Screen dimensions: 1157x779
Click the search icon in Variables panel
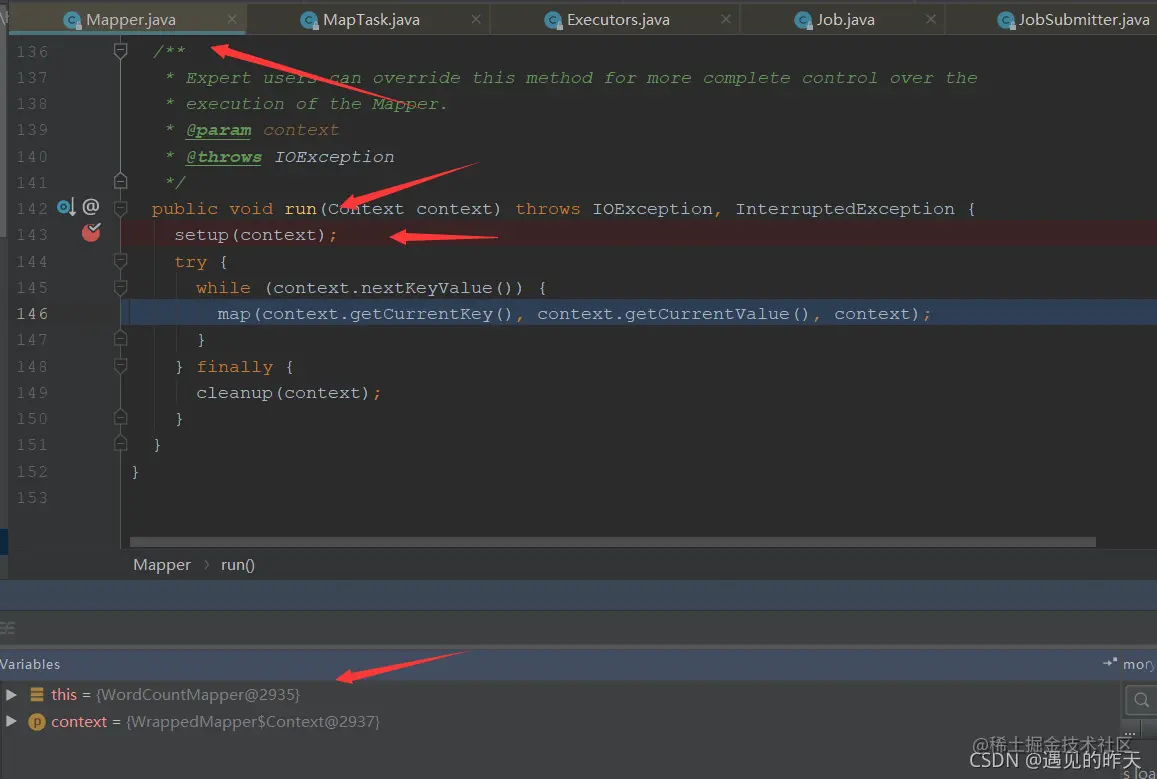tap(1141, 699)
